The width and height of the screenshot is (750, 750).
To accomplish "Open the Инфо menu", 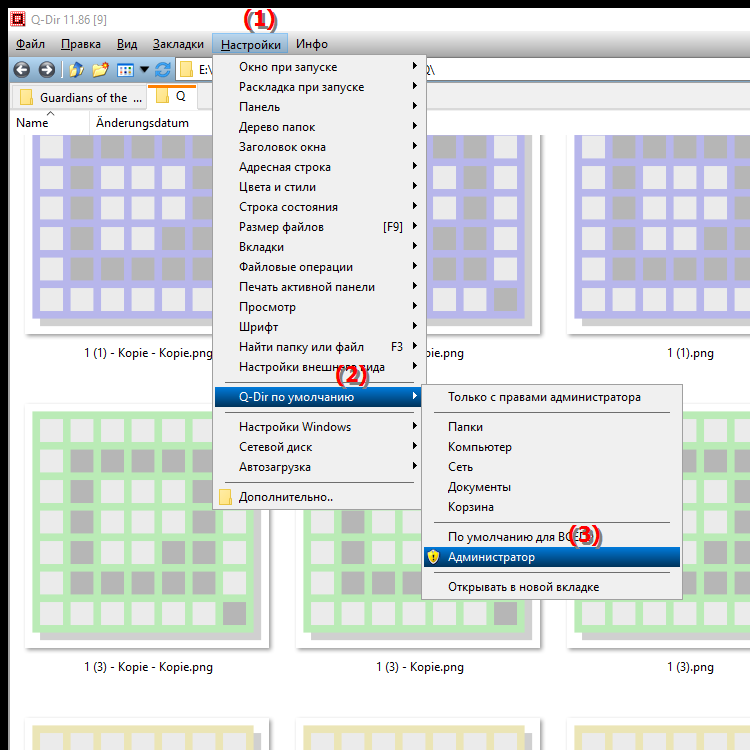I will click(312, 44).
